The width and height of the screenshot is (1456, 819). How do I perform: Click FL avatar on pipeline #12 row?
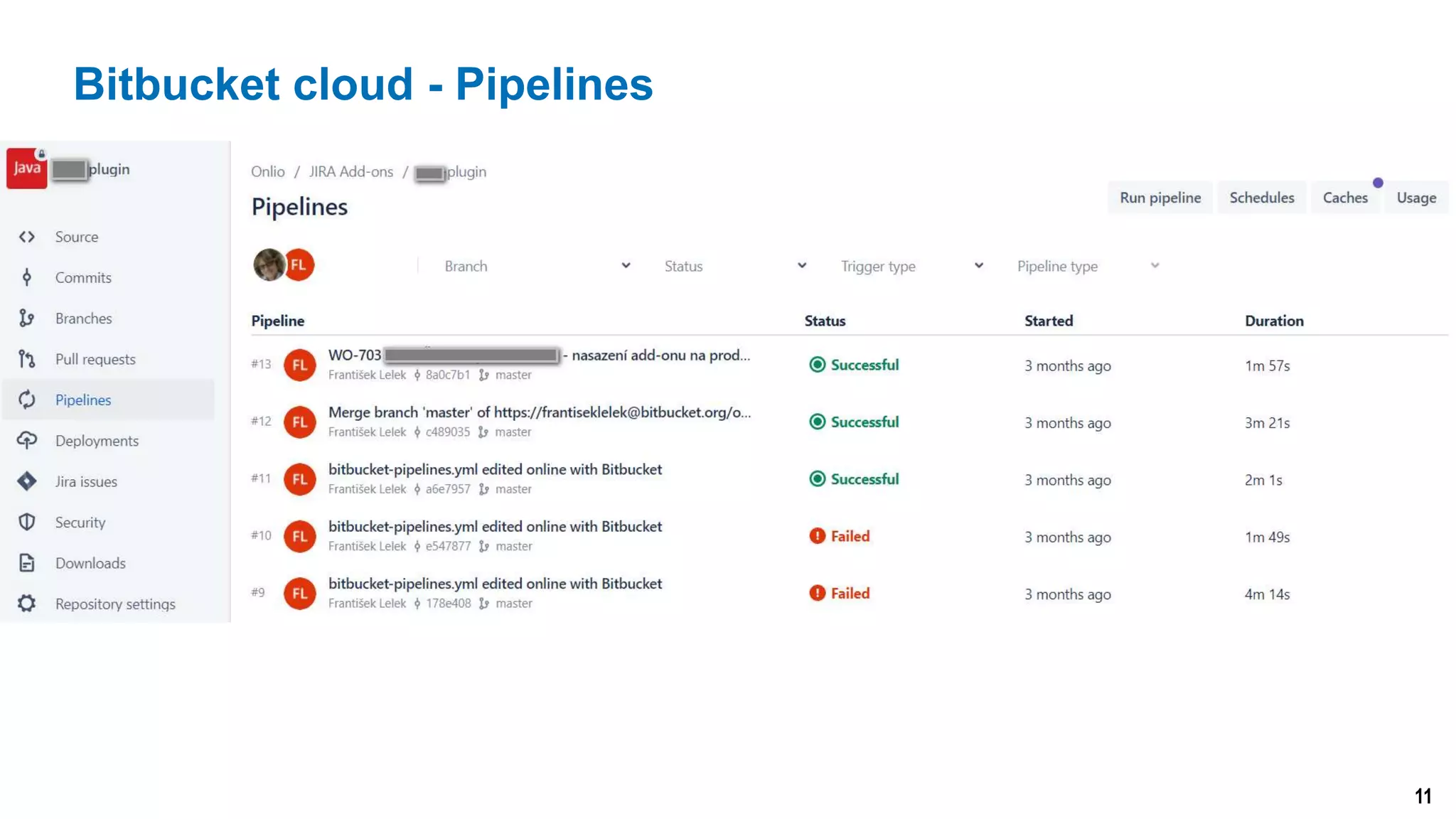[300, 422]
